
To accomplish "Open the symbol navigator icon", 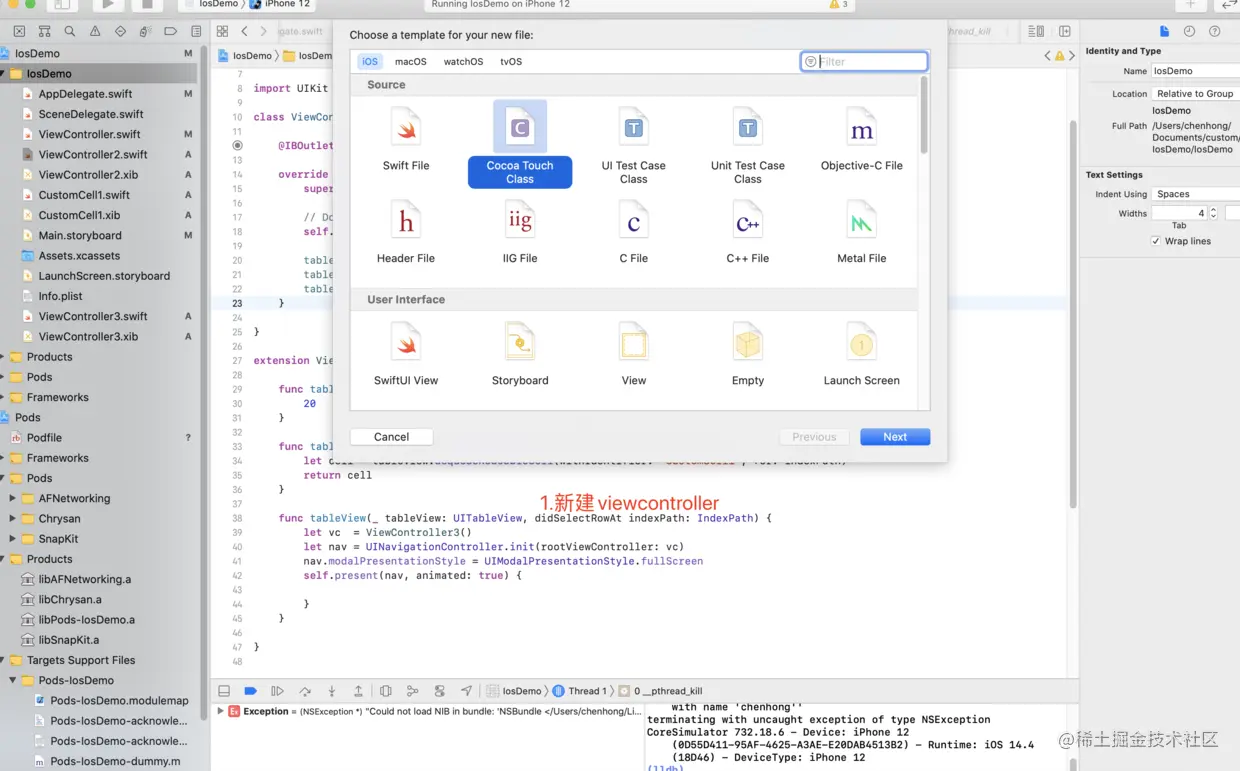I will click(x=44, y=31).
